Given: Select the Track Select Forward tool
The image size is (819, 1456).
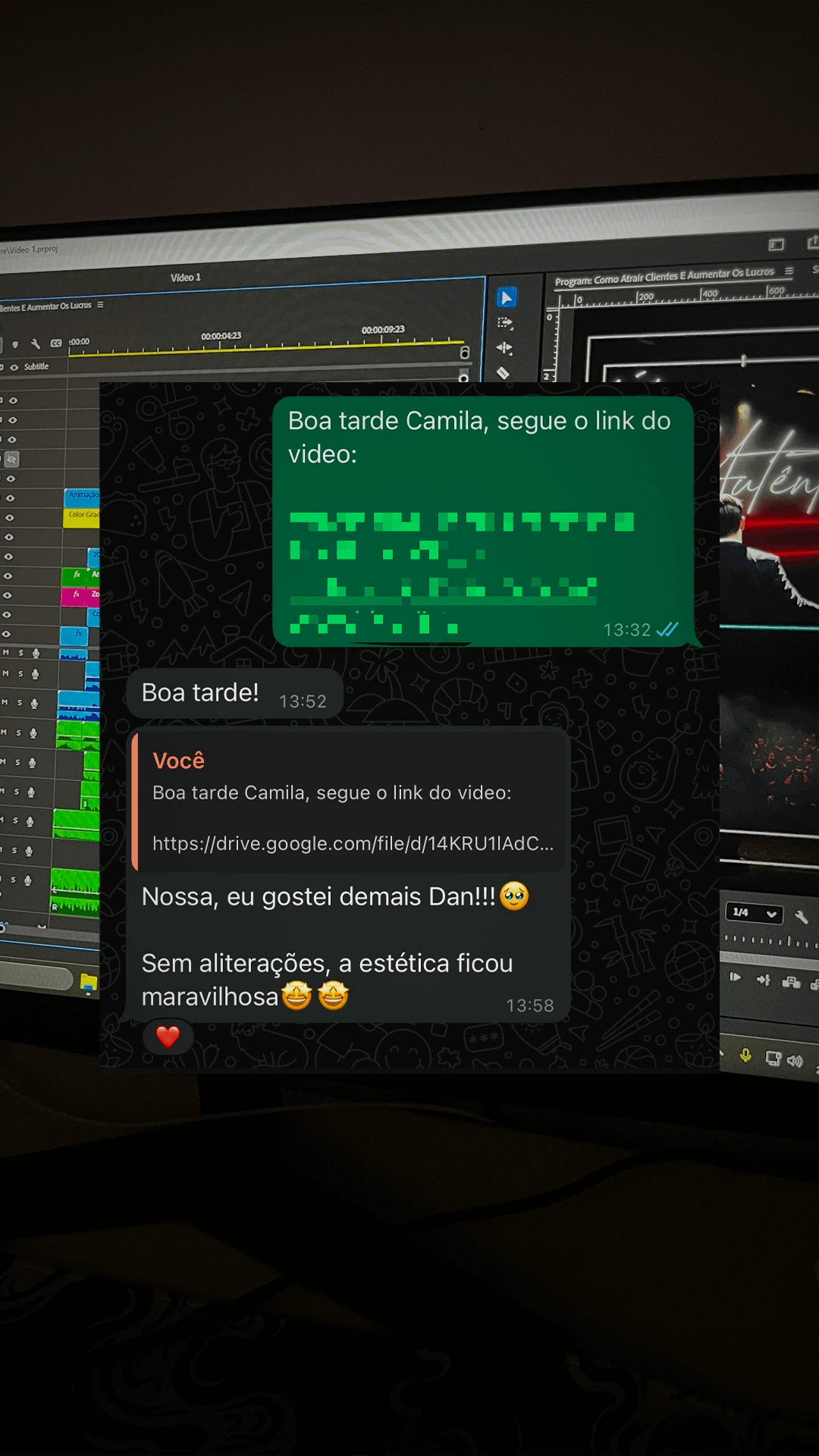Looking at the screenshot, I should pyautogui.click(x=505, y=323).
